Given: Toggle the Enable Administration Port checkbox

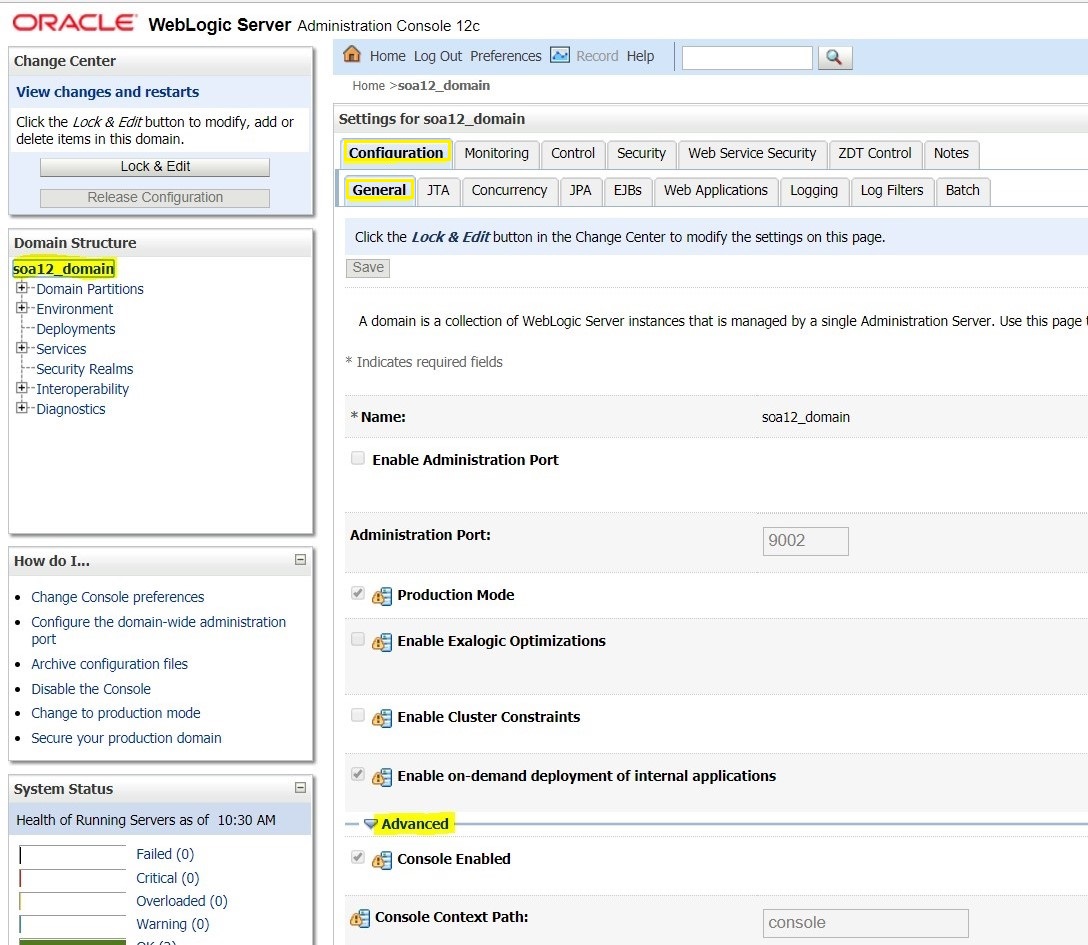Looking at the screenshot, I should pos(358,459).
